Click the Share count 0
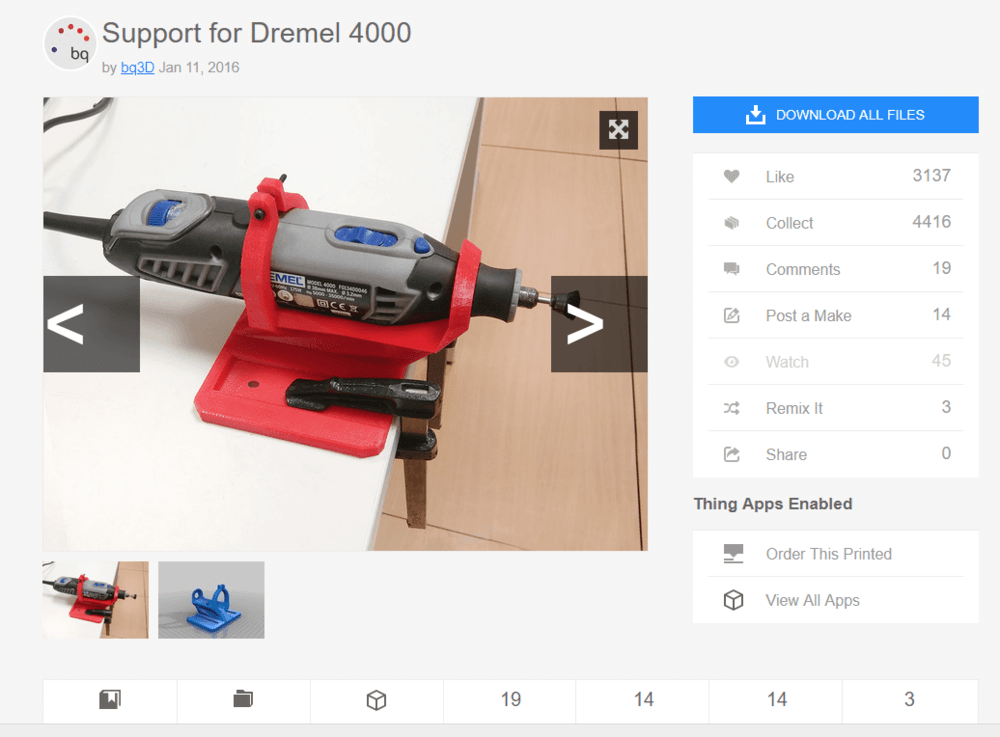 tap(946, 453)
